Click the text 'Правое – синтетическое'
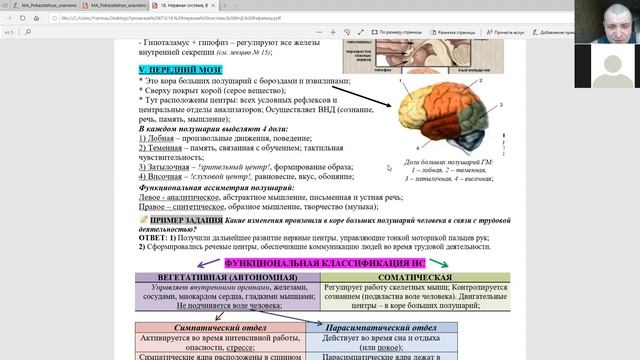Image resolution: width=640 pixels, height=360 pixels. tap(181, 207)
